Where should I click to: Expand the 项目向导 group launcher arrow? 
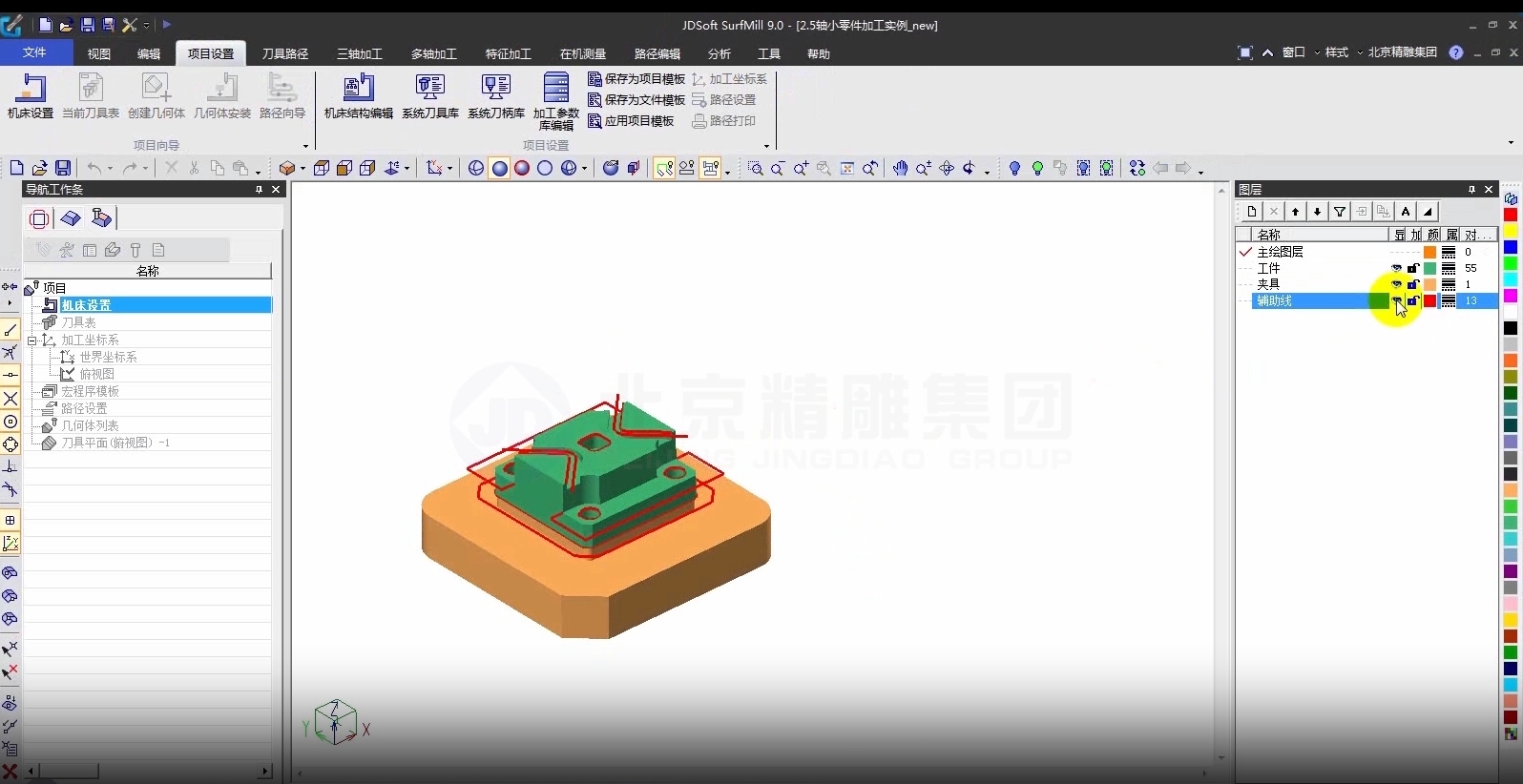[x=305, y=146]
